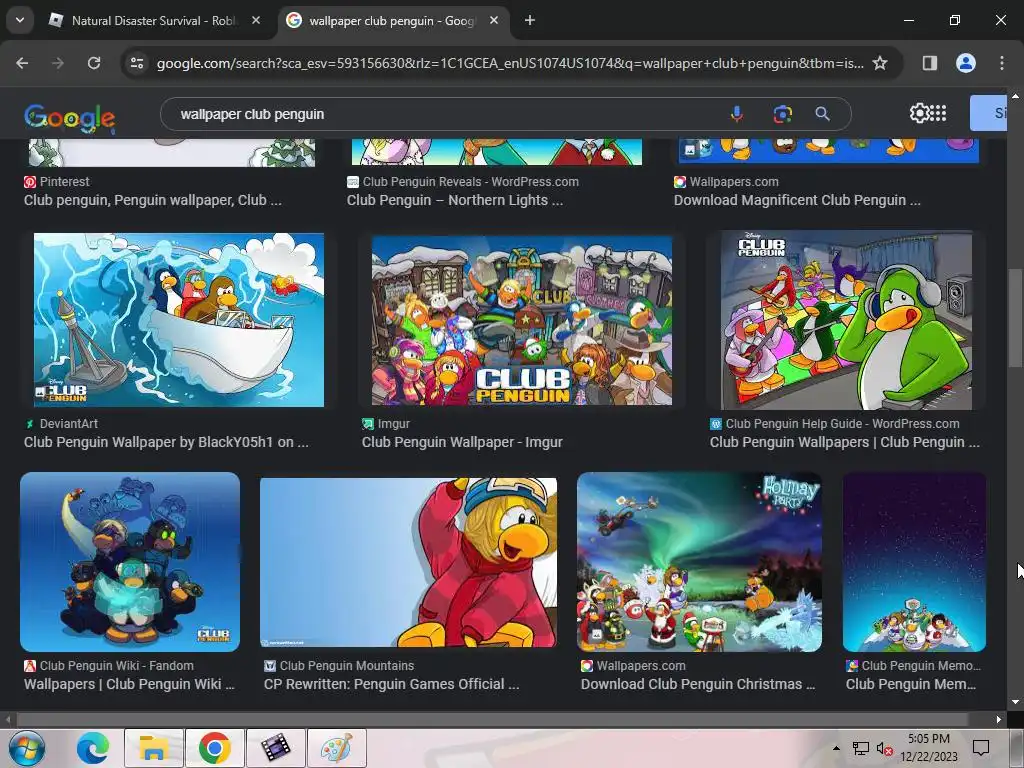Image resolution: width=1024 pixels, height=768 pixels.
Task: Click the Pinterest source favicon
Action: [x=29, y=182]
